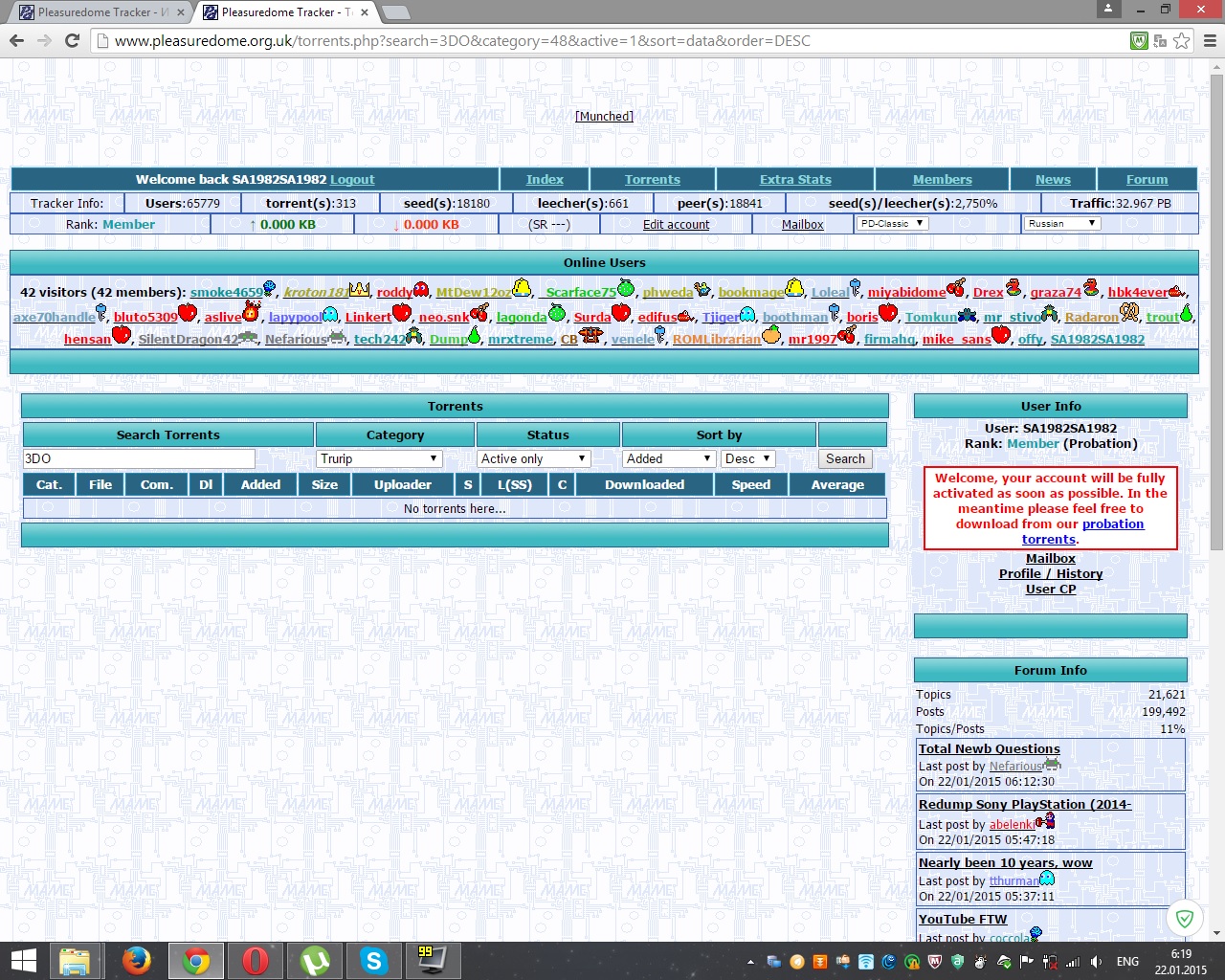The height and width of the screenshot is (980, 1225).
Task: Open Profile / History link
Action: pos(1050,573)
